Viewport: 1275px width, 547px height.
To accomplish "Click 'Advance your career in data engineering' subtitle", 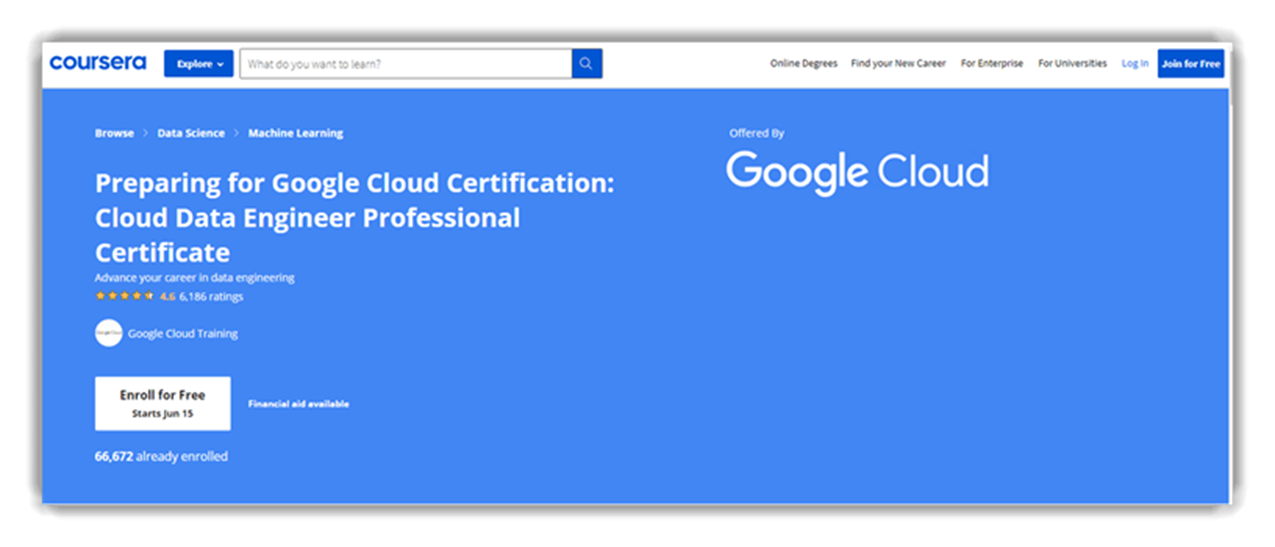I will point(194,278).
